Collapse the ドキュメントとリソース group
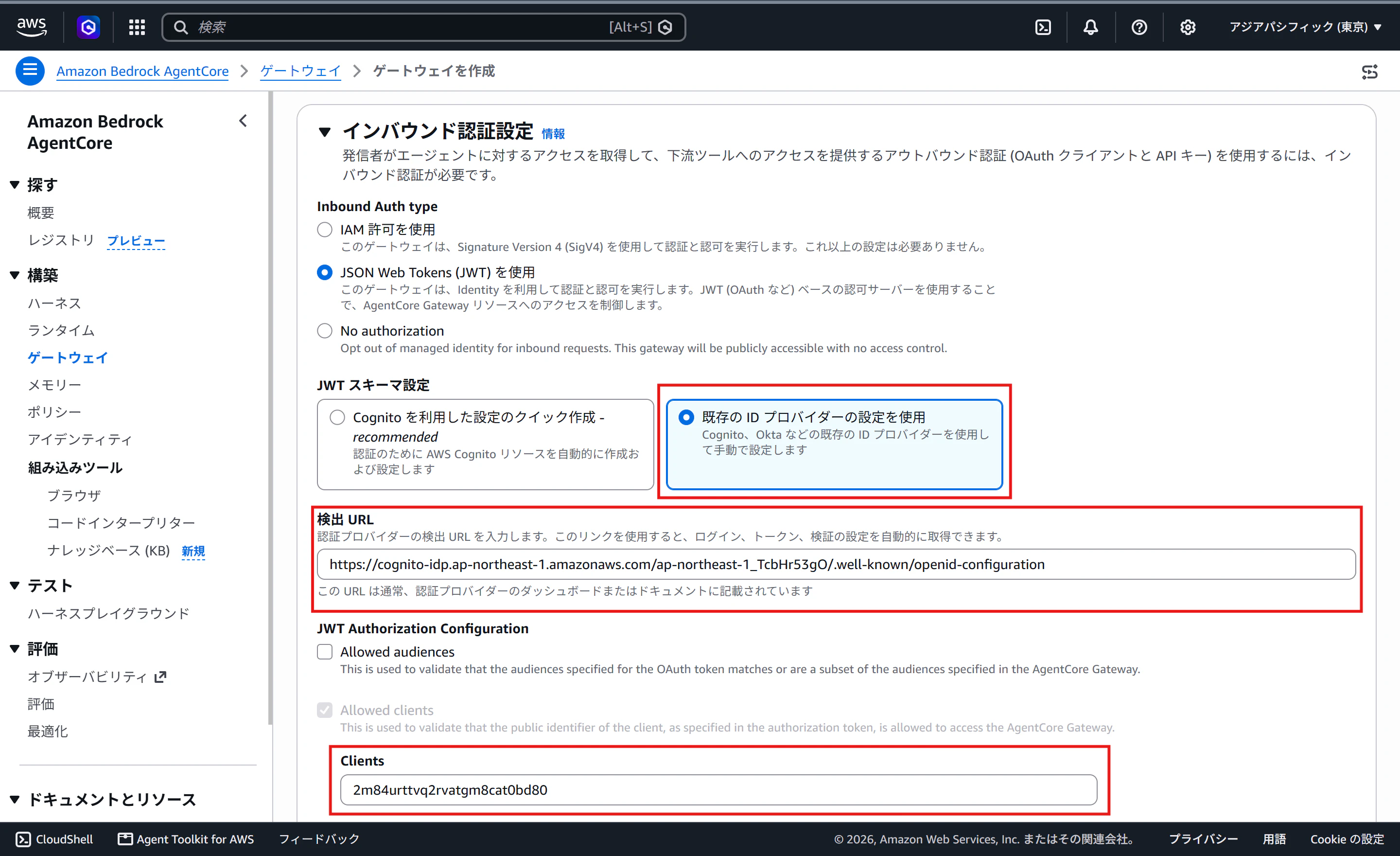 click(x=15, y=799)
